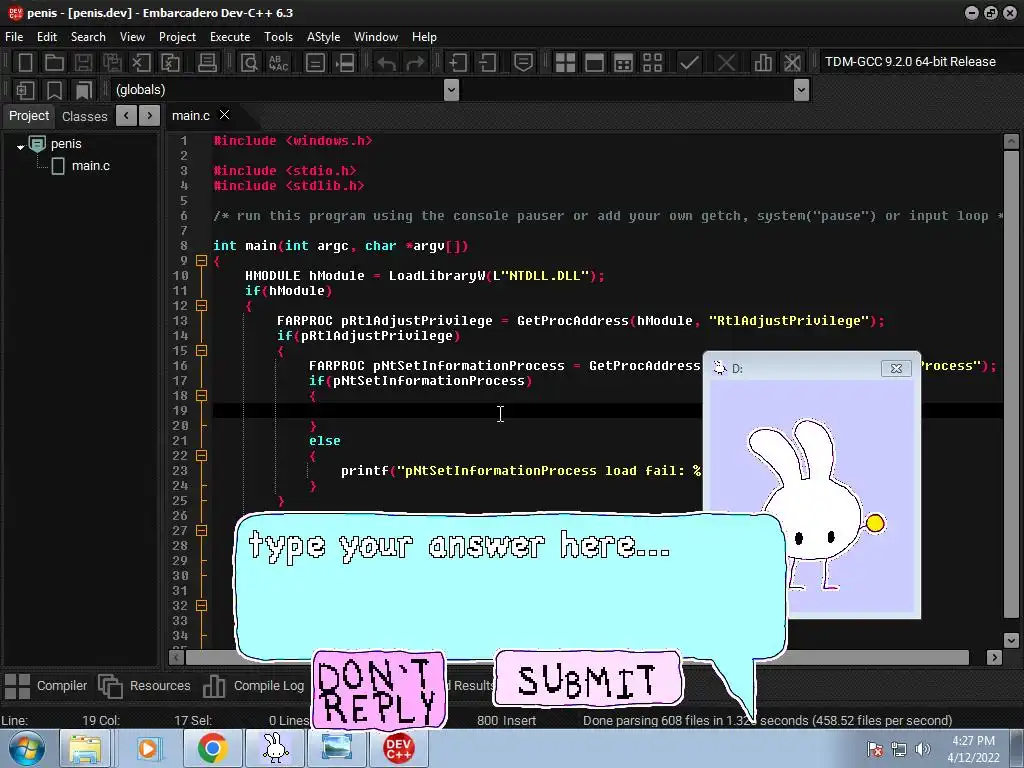Click the Goto bookmarks icon

(84, 90)
